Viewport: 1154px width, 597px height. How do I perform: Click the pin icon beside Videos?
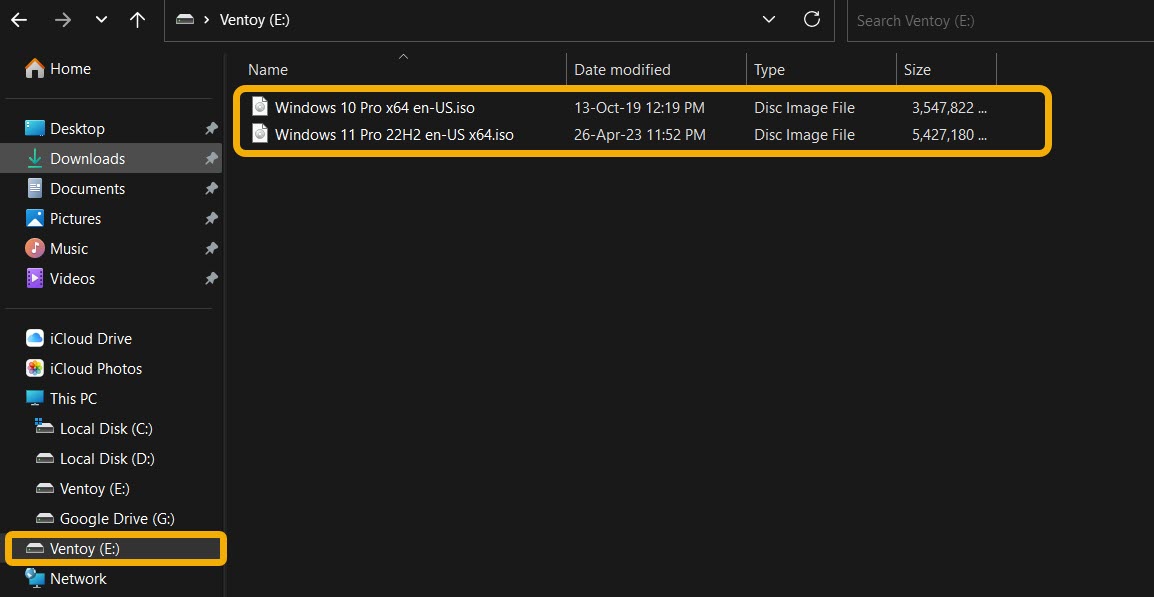click(211, 278)
